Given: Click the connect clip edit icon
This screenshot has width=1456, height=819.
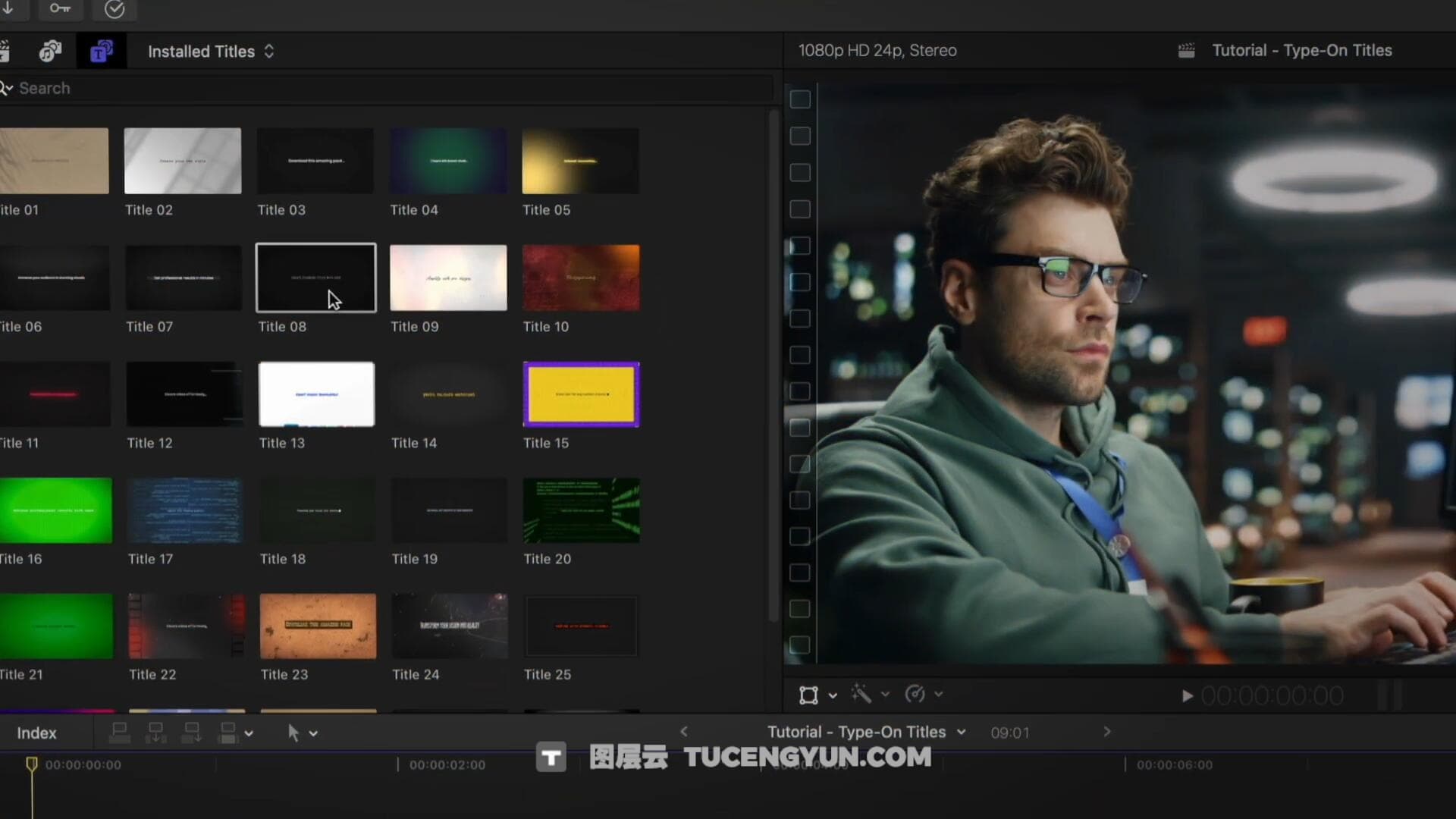Looking at the screenshot, I should [119, 733].
